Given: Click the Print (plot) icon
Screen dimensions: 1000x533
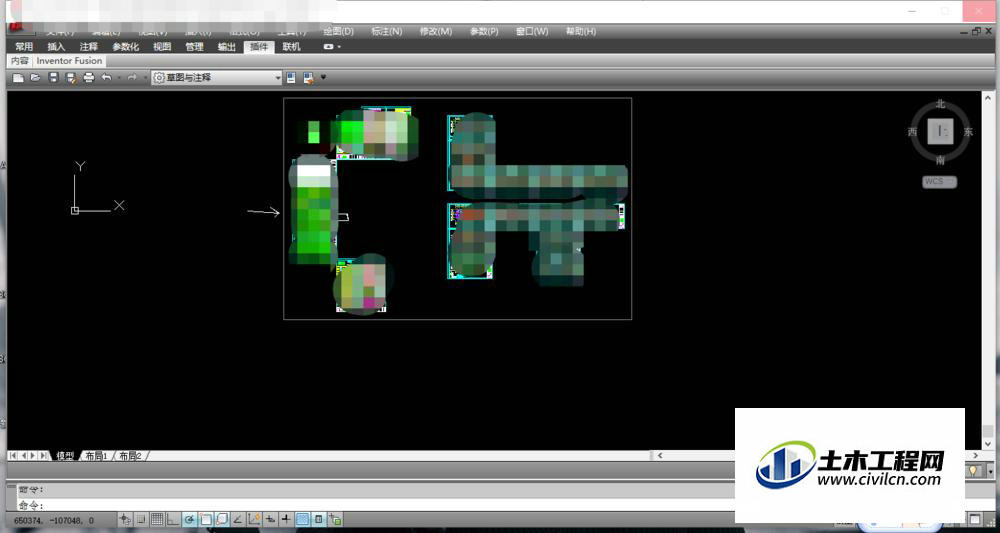Looking at the screenshot, I should tap(89, 78).
